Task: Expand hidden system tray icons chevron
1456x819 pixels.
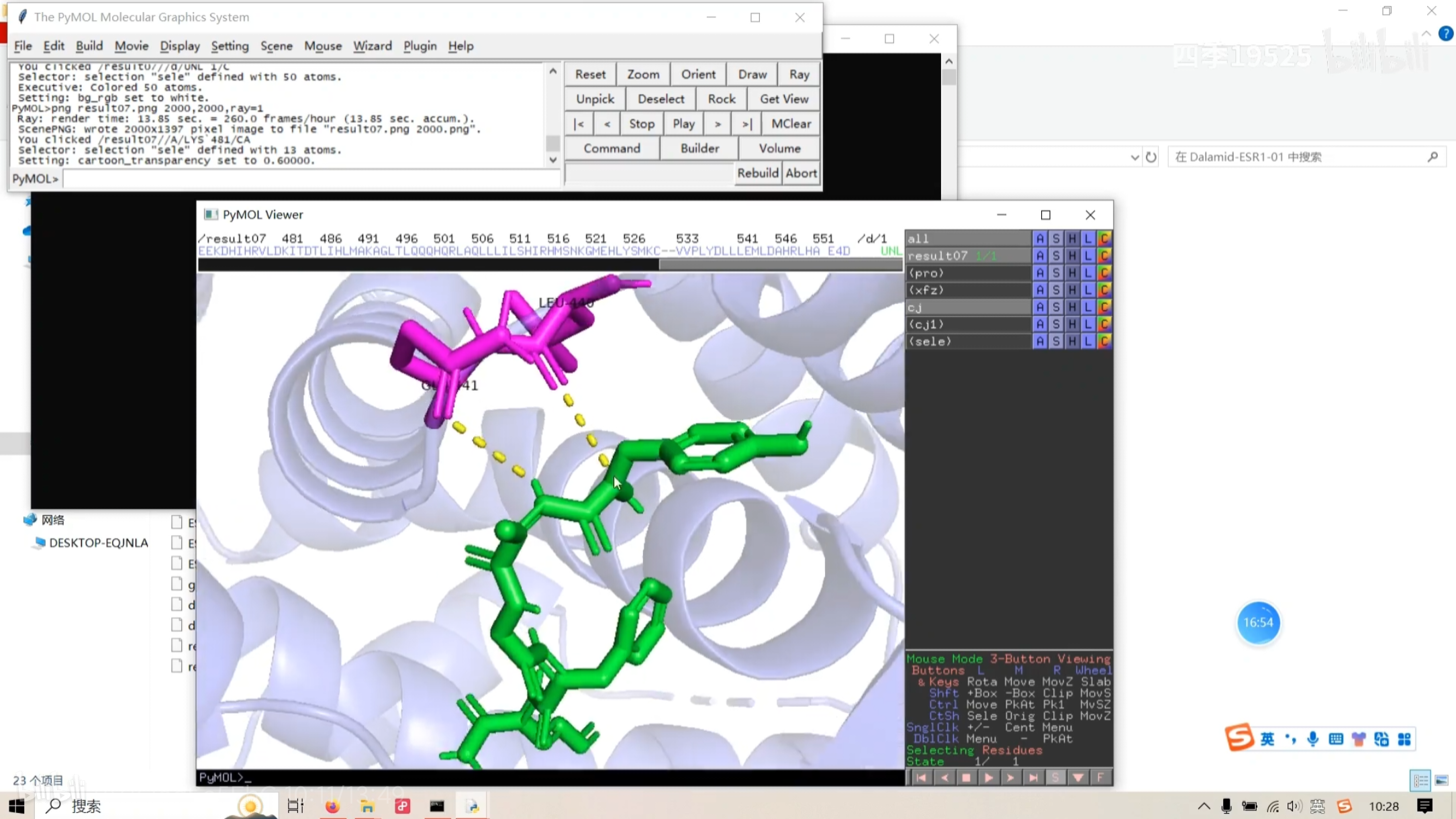Action: click(x=1204, y=806)
